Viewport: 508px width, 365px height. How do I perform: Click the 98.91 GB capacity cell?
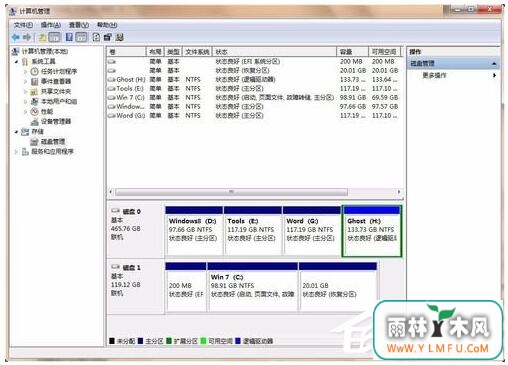(x=353, y=98)
